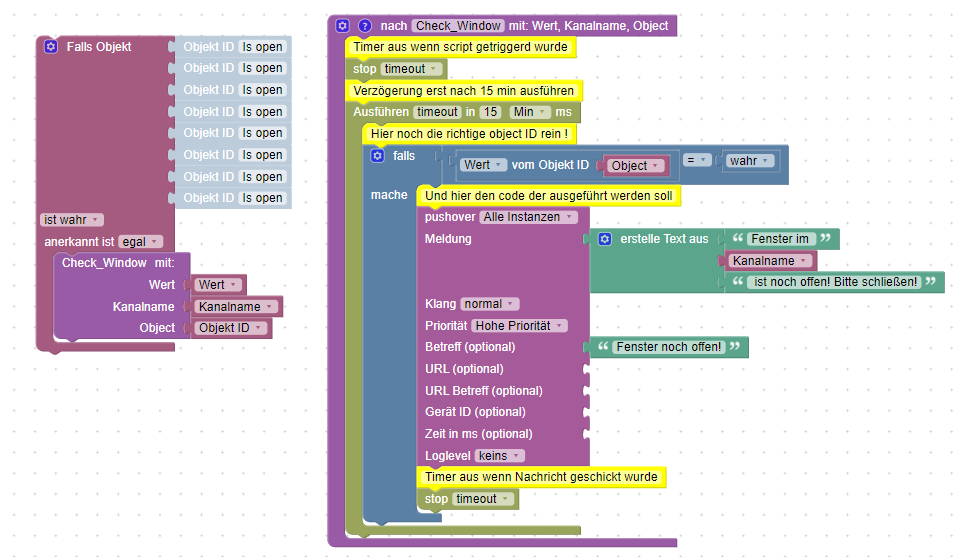Open the Object variable dropdown in condition

point(636,166)
